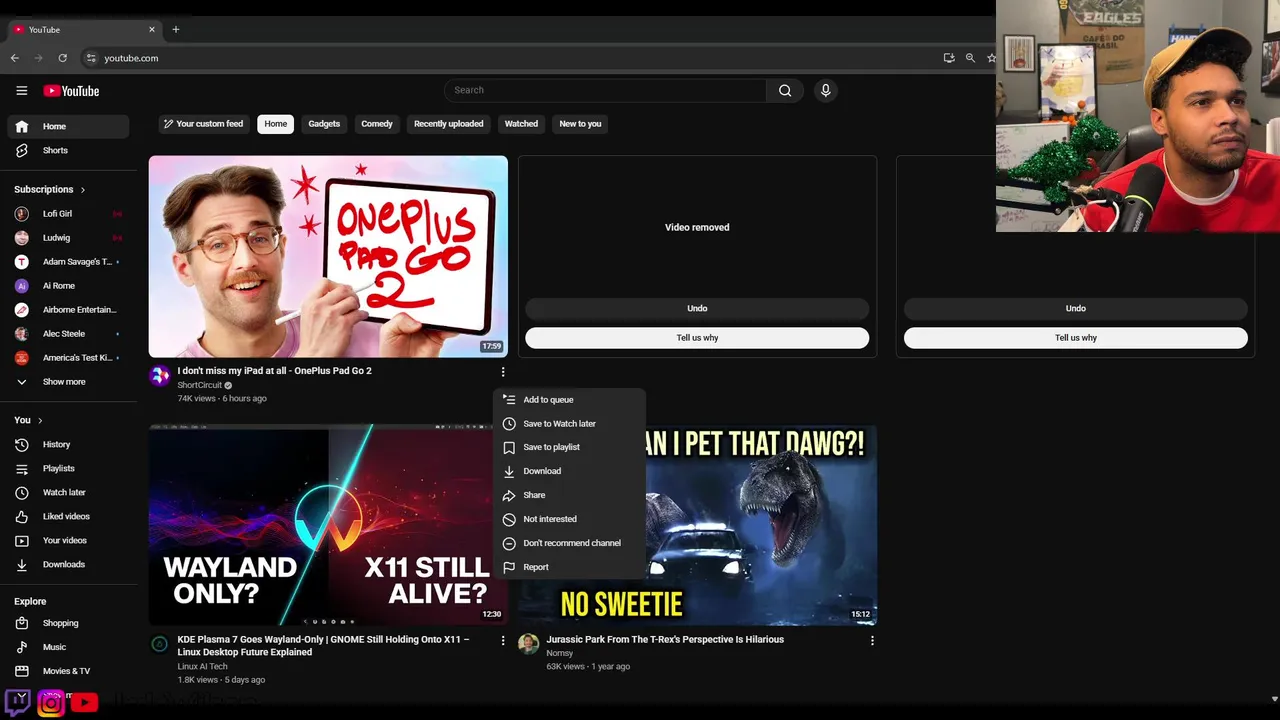Viewport: 1280px width, 720px height.
Task: Select the Home filter chip
Action: pyautogui.click(x=276, y=124)
